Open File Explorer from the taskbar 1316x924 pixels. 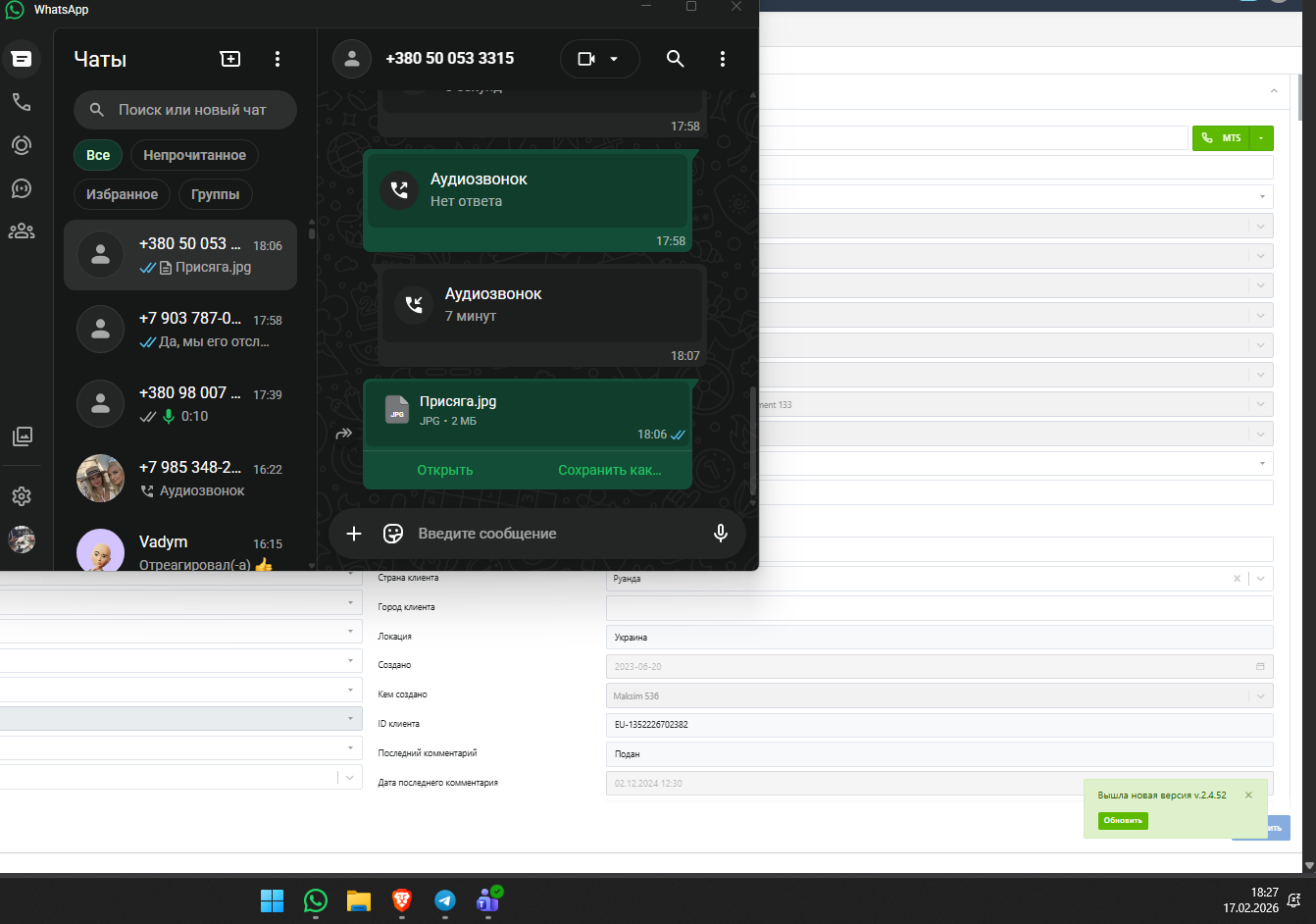359,900
